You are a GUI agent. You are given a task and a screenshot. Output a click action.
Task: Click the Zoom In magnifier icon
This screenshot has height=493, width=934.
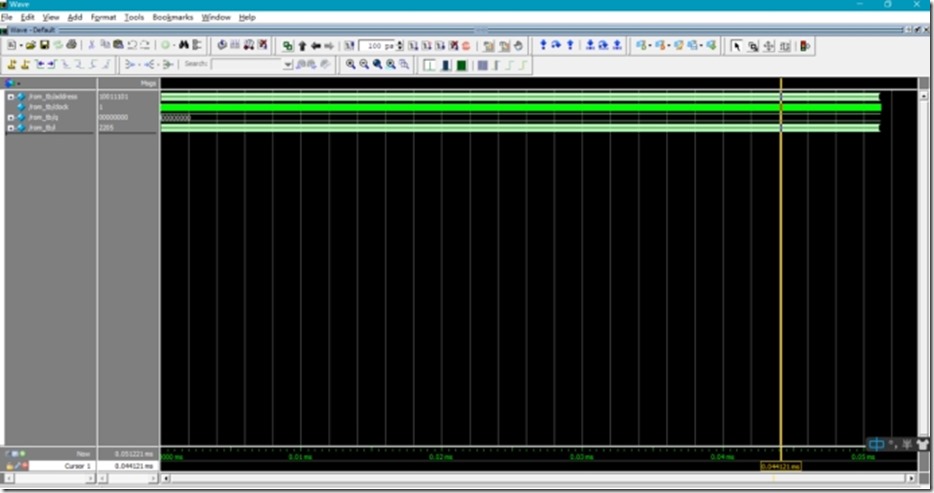pos(350,64)
